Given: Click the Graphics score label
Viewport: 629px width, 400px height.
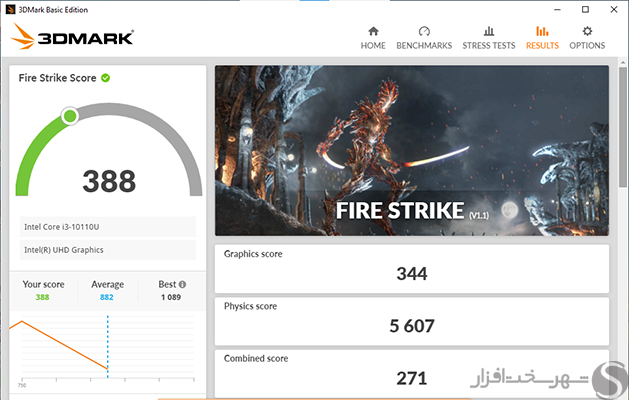Looking at the screenshot, I should pyautogui.click(x=253, y=254).
